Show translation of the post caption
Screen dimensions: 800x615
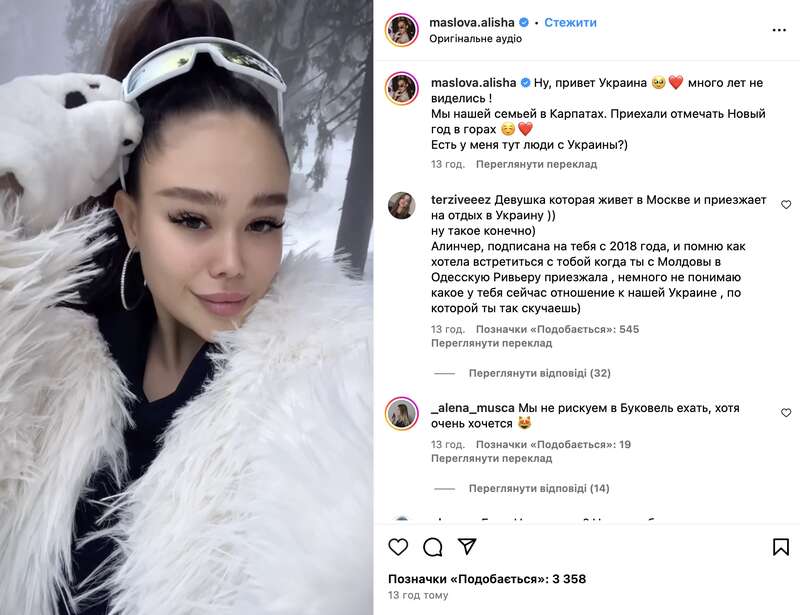(x=536, y=164)
